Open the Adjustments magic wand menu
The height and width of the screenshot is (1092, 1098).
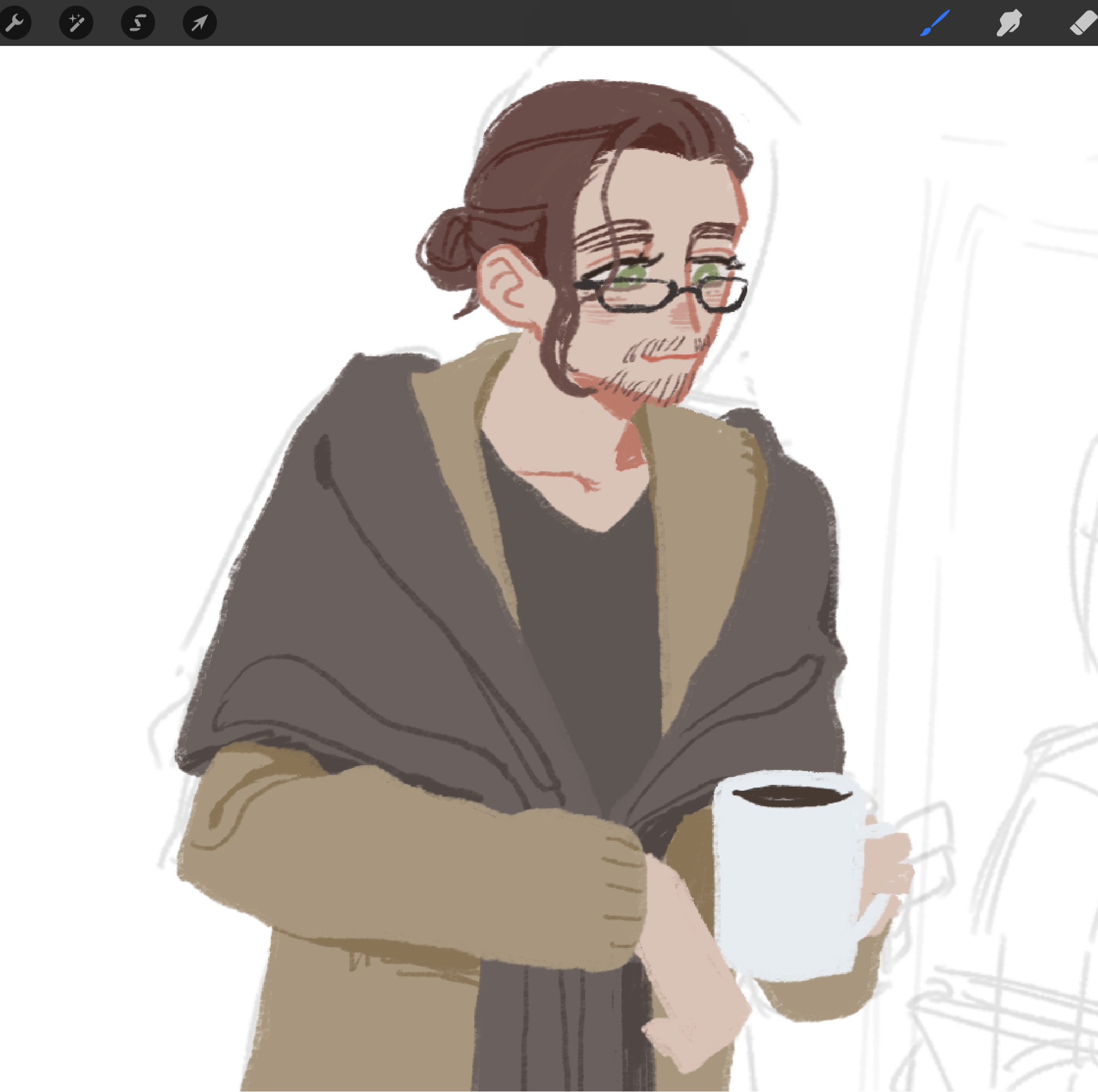point(76,22)
